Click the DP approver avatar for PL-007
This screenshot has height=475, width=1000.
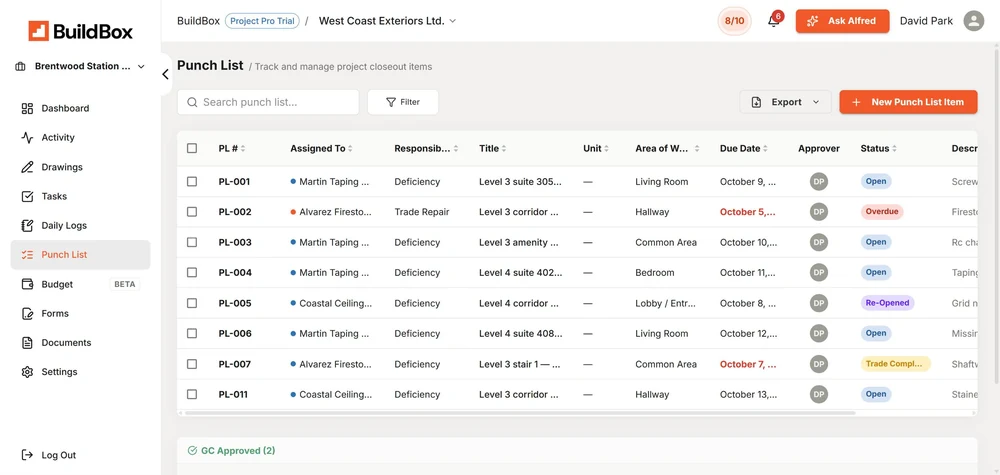point(819,364)
